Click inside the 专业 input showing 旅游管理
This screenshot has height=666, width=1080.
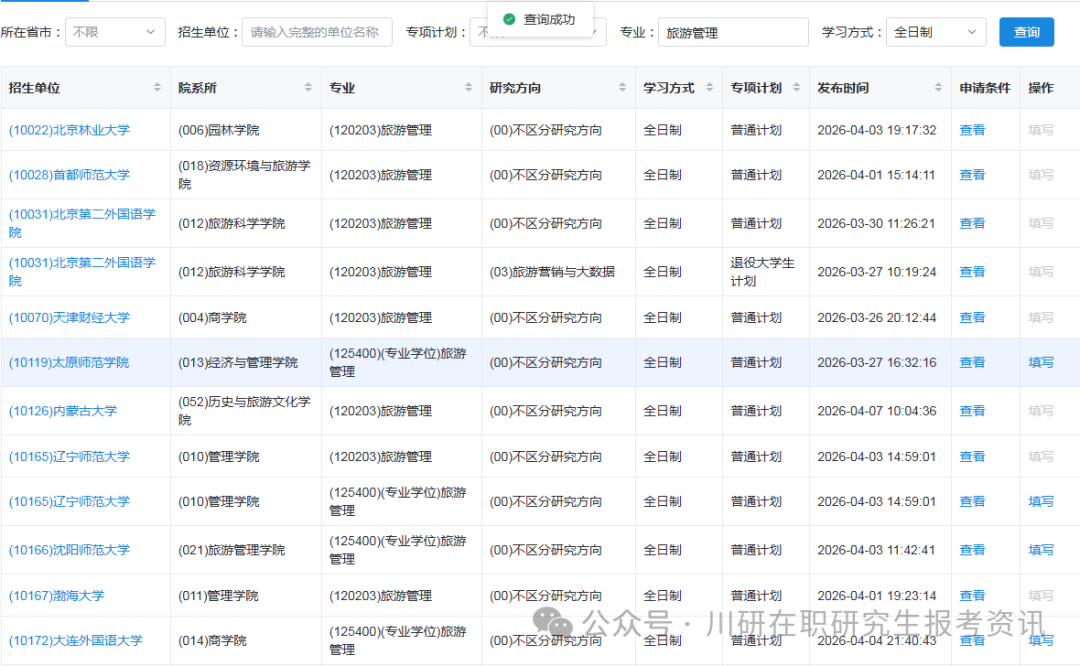[x=733, y=32]
